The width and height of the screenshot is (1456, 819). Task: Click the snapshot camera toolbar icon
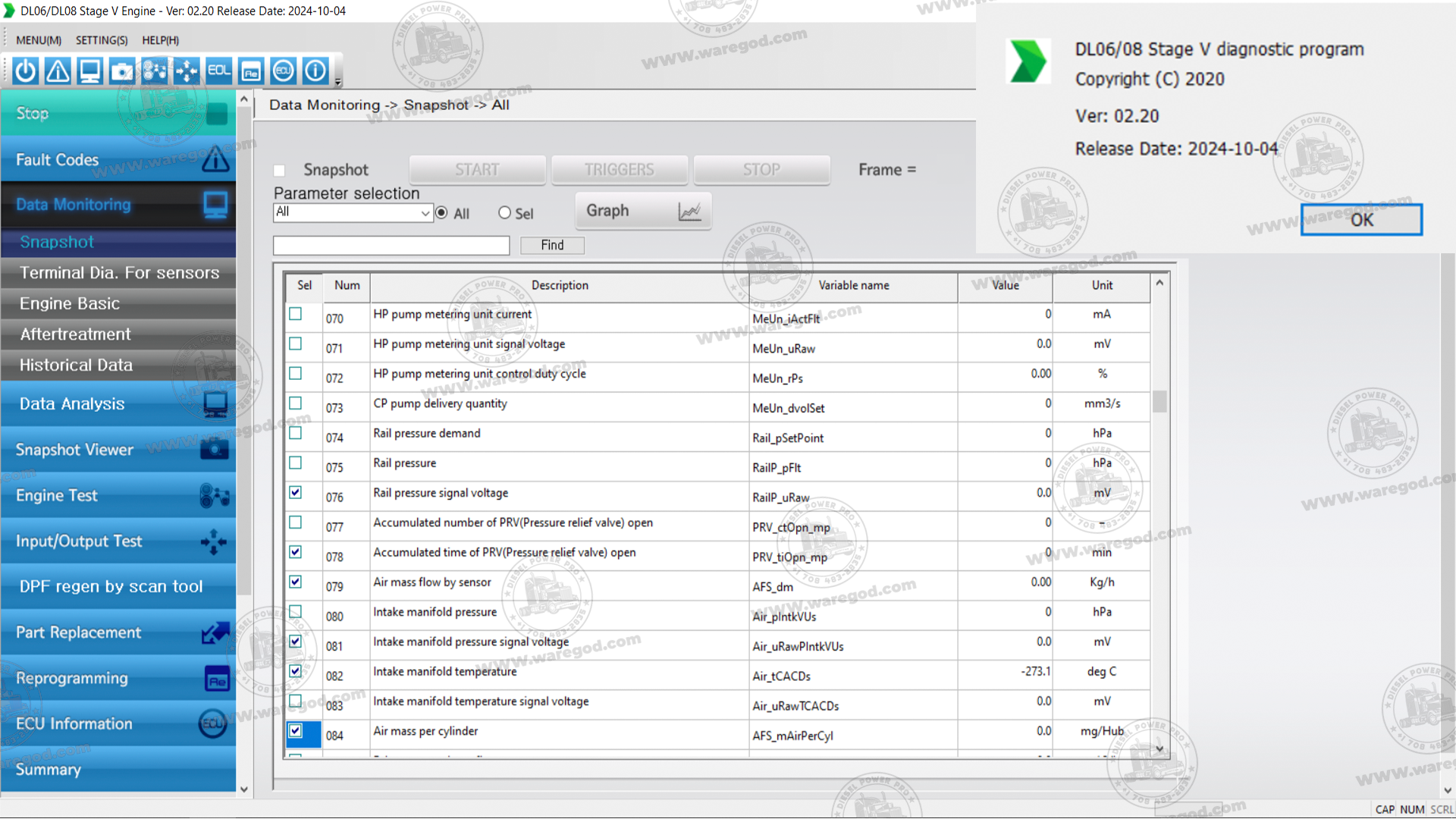(x=121, y=71)
